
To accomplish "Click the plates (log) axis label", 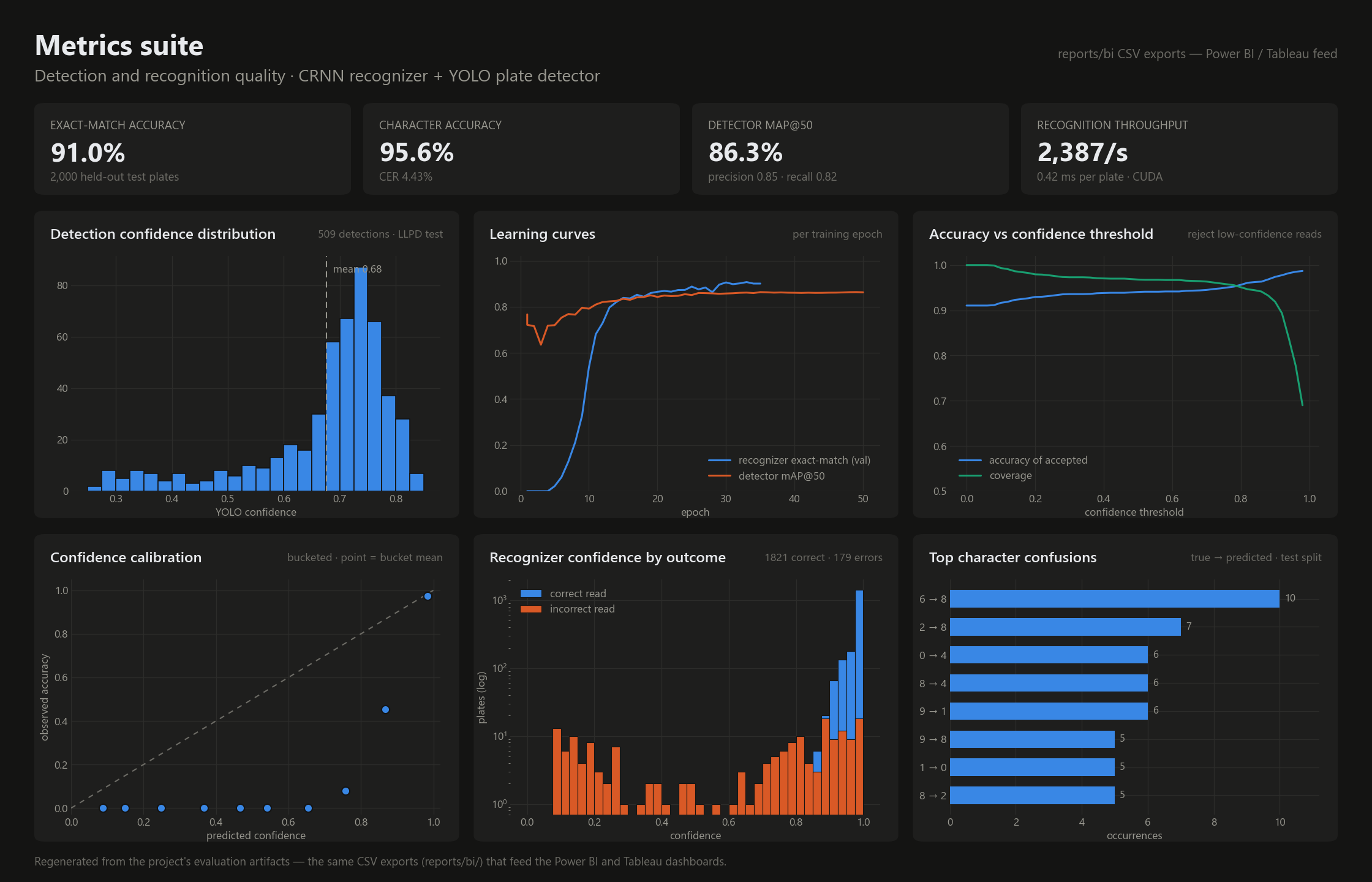I will (481, 697).
